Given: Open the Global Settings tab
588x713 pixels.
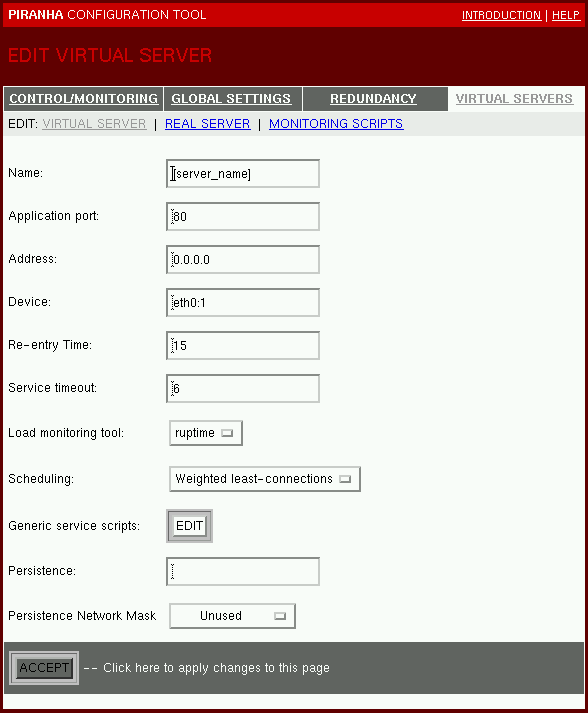Looking at the screenshot, I should pyautogui.click(x=231, y=99).
